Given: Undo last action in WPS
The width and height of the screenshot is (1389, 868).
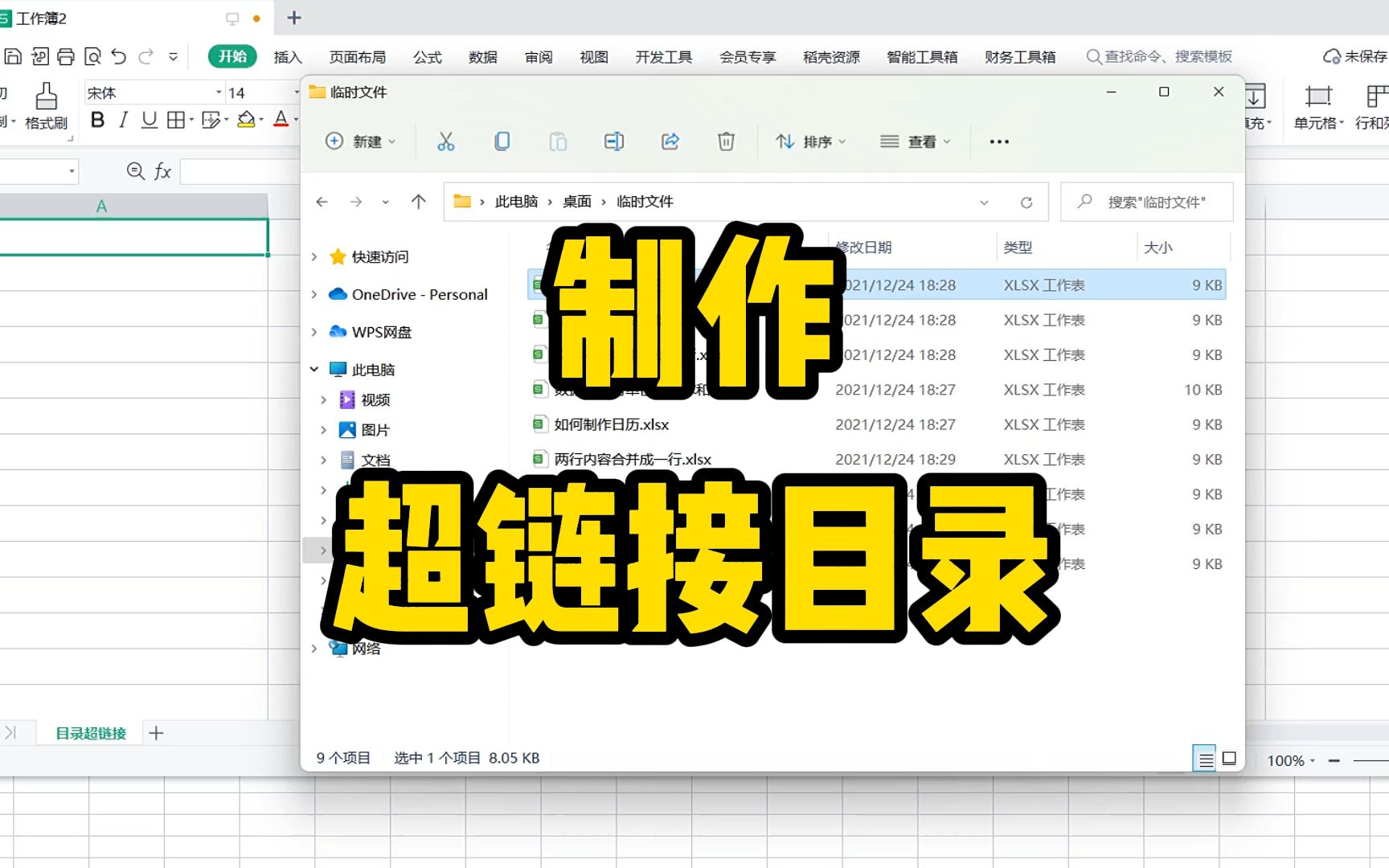Looking at the screenshot, I should [x=119, y=56].
